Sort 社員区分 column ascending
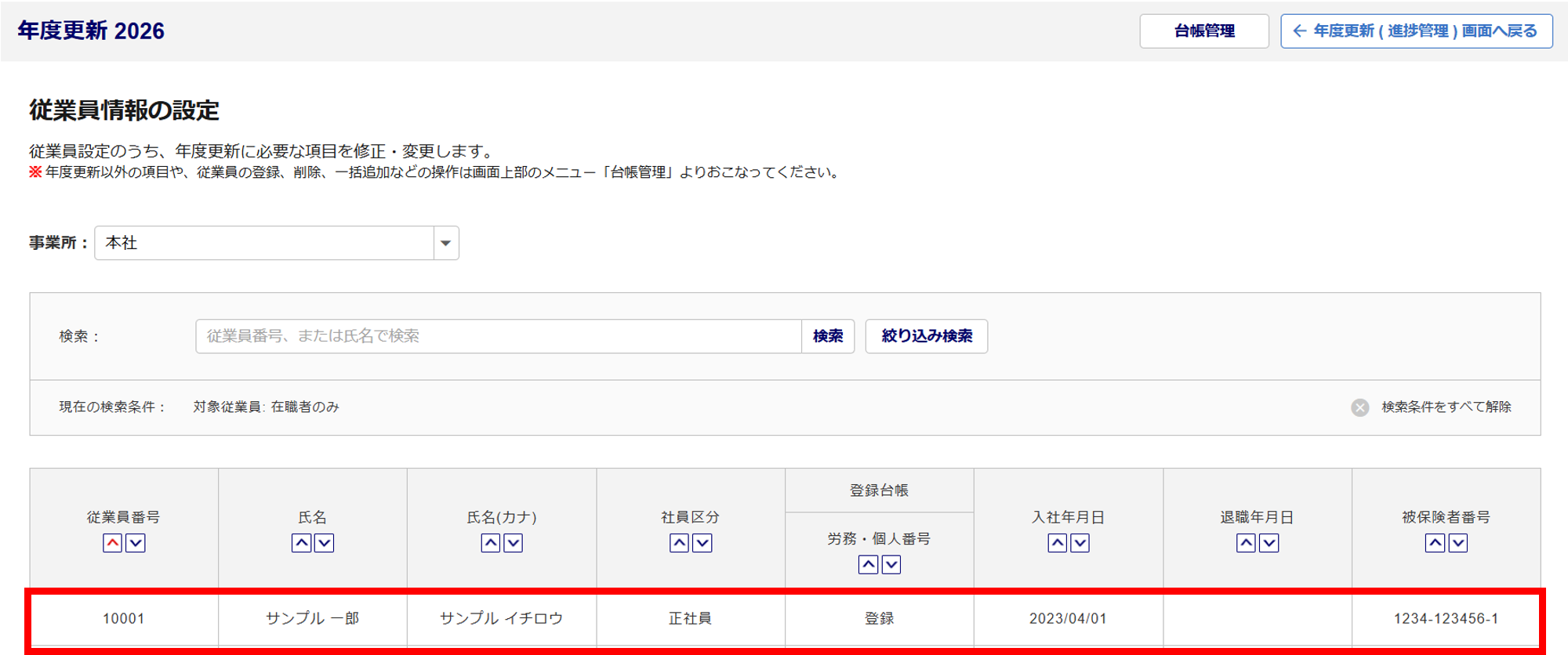 pos(679,543)
